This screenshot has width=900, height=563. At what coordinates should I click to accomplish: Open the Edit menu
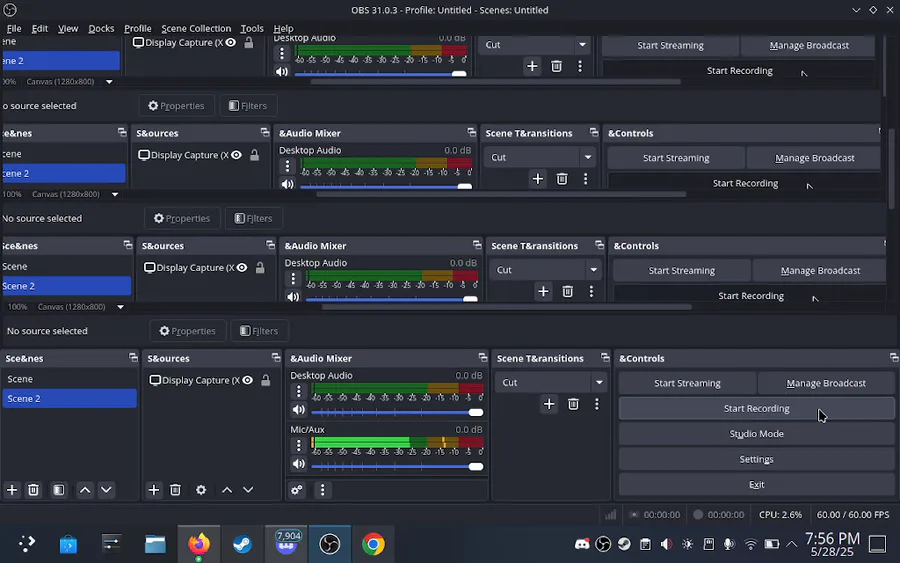pos(40,28)
